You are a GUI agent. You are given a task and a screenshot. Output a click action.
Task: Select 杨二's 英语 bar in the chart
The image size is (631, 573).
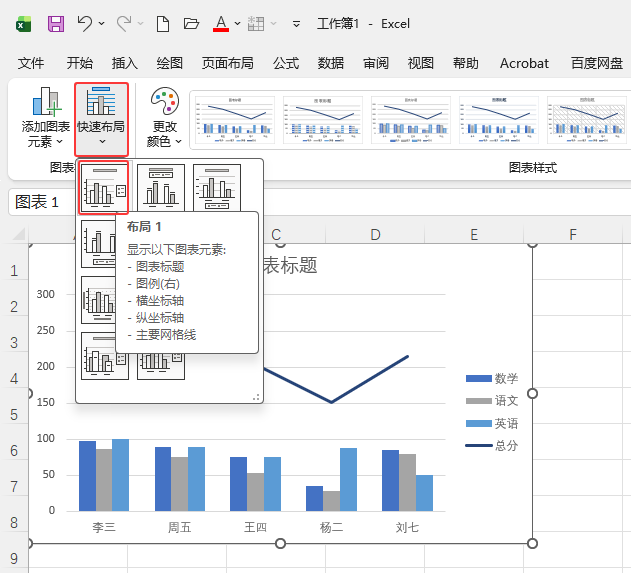348,480
